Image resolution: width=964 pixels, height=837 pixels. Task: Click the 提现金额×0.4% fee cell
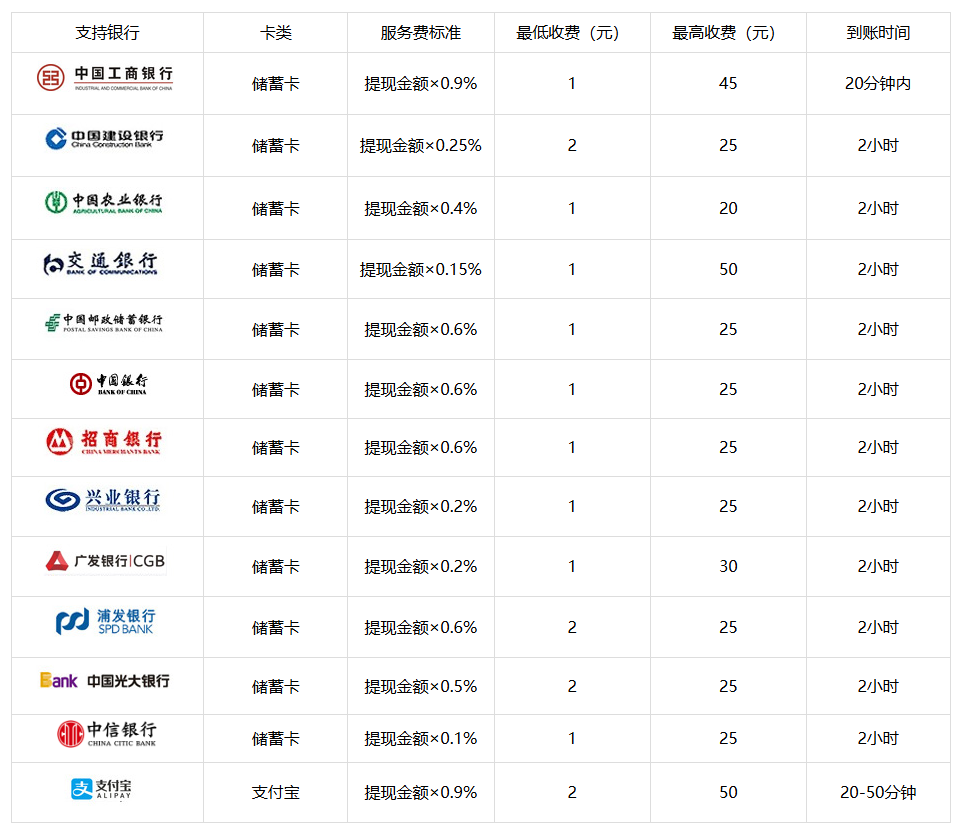coord(421,208)
